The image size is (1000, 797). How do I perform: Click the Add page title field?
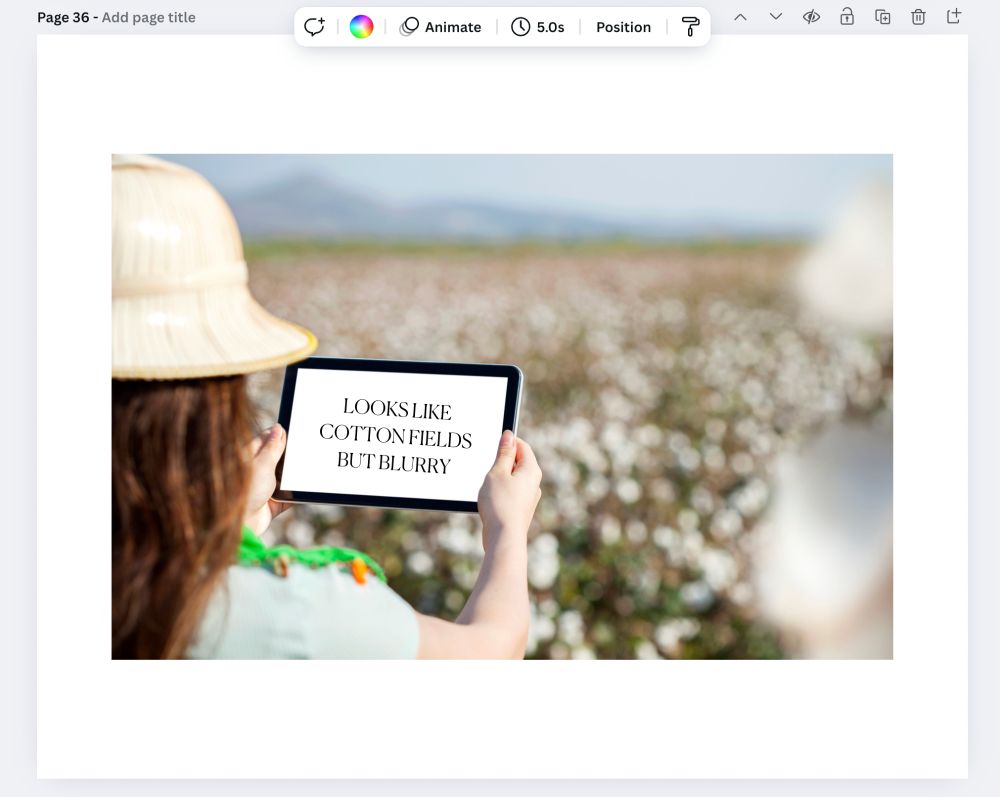click(149, 17)
